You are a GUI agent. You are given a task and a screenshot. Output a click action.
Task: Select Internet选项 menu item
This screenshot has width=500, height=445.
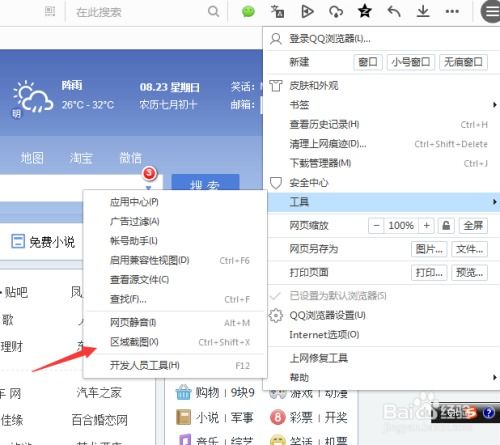coord(383,335)
